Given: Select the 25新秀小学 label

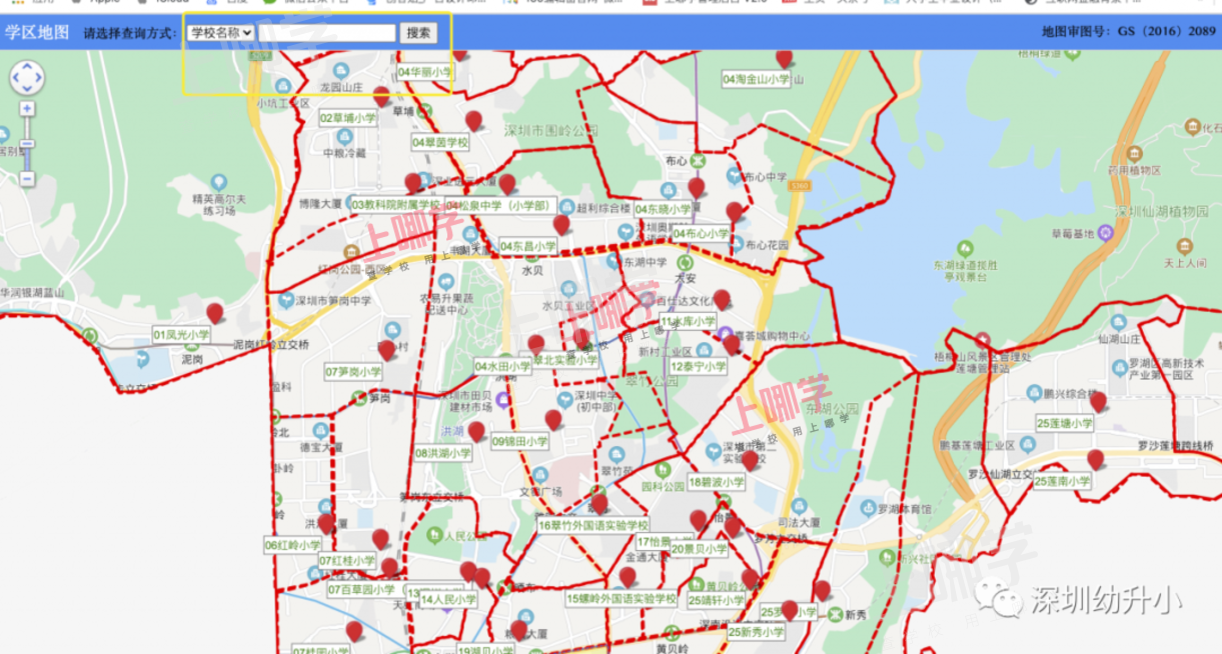Looking at the screenshot, I should pos(757,632).
